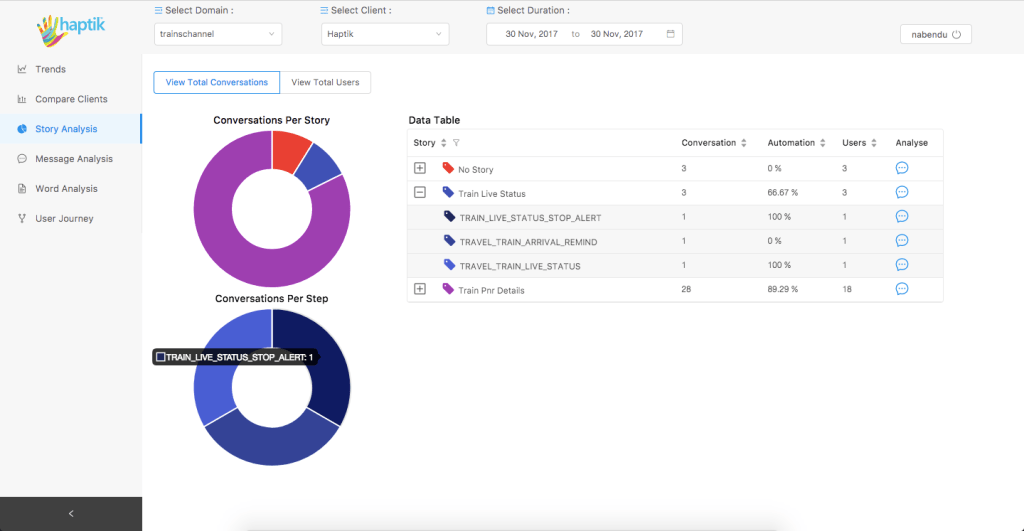Expand the Train Pnr Details row
Image resolution: width=1024 pixels, height=531 pixels.
(x=420, y=289)
